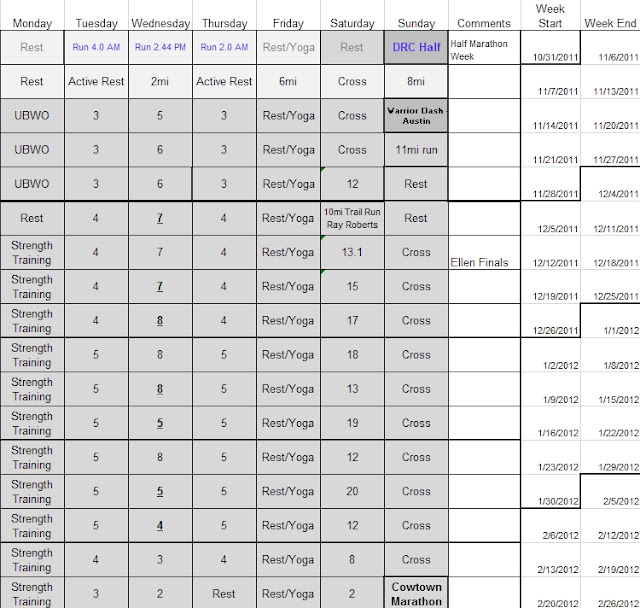Screen dimensions: 640x608
Task: Click the 'Run 4.0 AM' cell
Action: pos(96,47)
